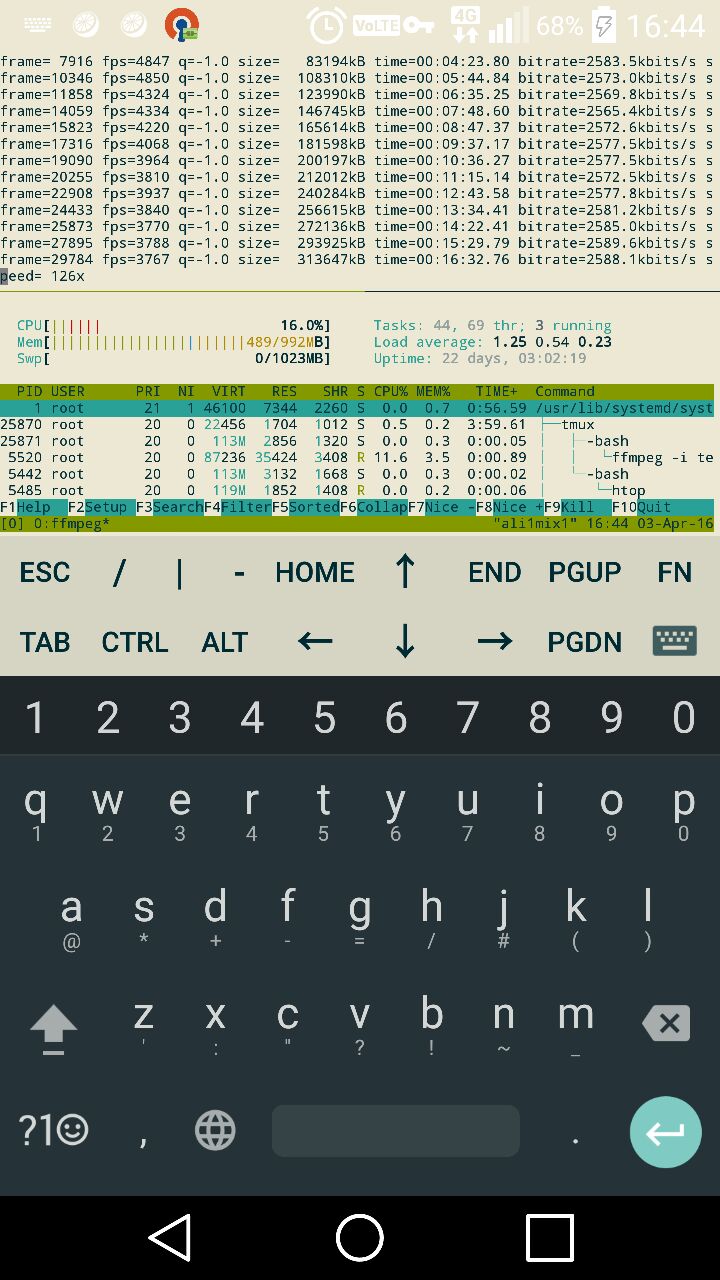Viewport: 720px width, 1280px height.
Task: Tap the ESC extra key
Action: point(45,572)
